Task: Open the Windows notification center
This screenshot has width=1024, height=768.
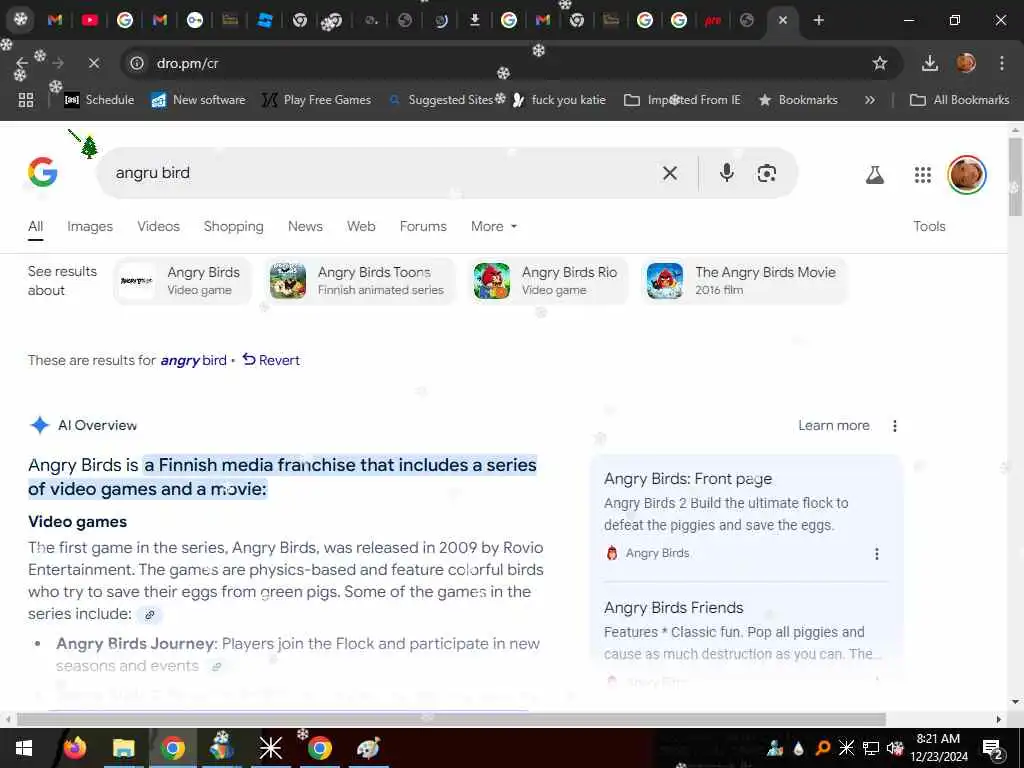Action: 992,748
